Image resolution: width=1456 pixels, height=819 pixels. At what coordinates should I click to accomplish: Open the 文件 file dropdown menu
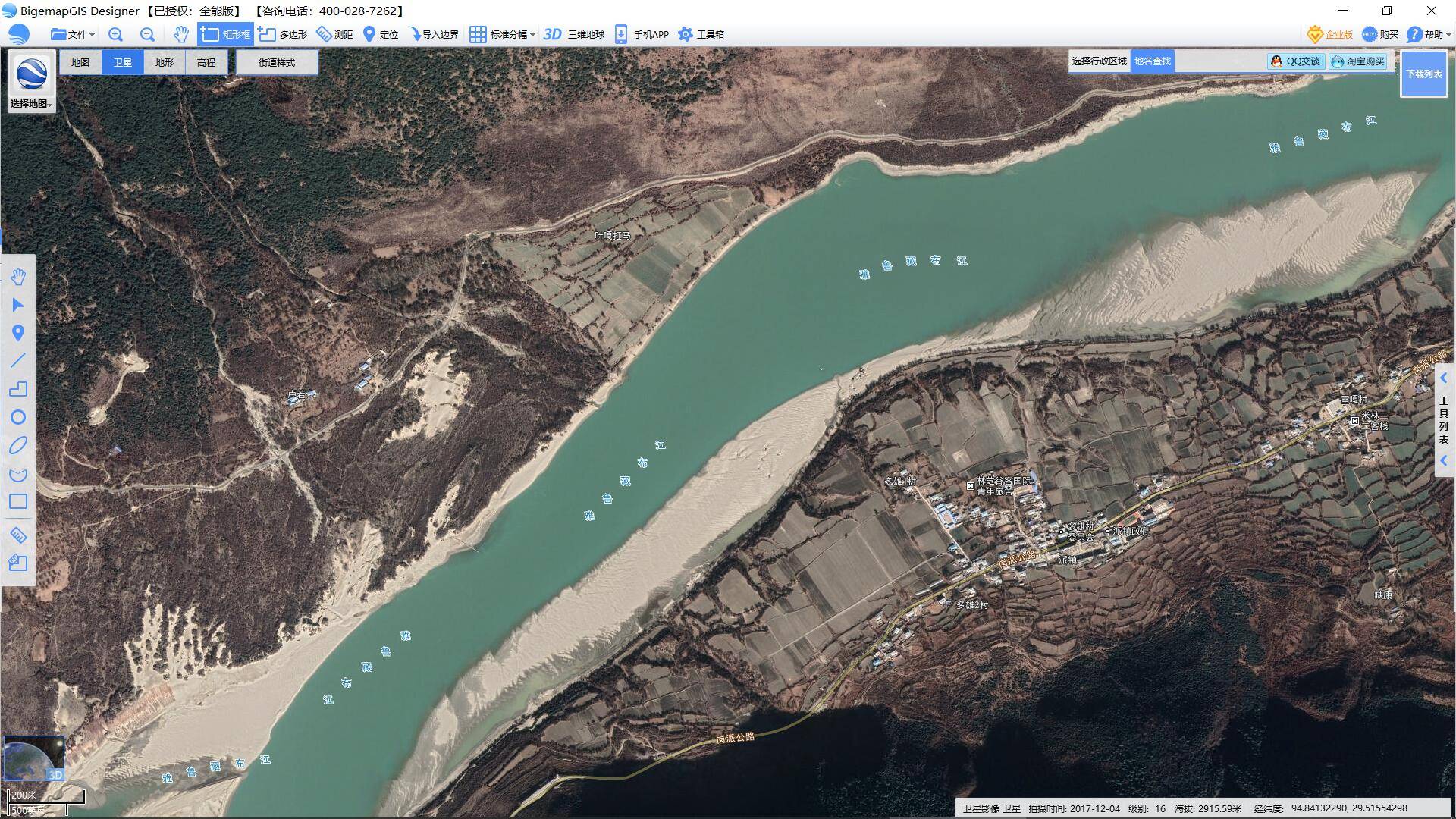click(73, 34)
